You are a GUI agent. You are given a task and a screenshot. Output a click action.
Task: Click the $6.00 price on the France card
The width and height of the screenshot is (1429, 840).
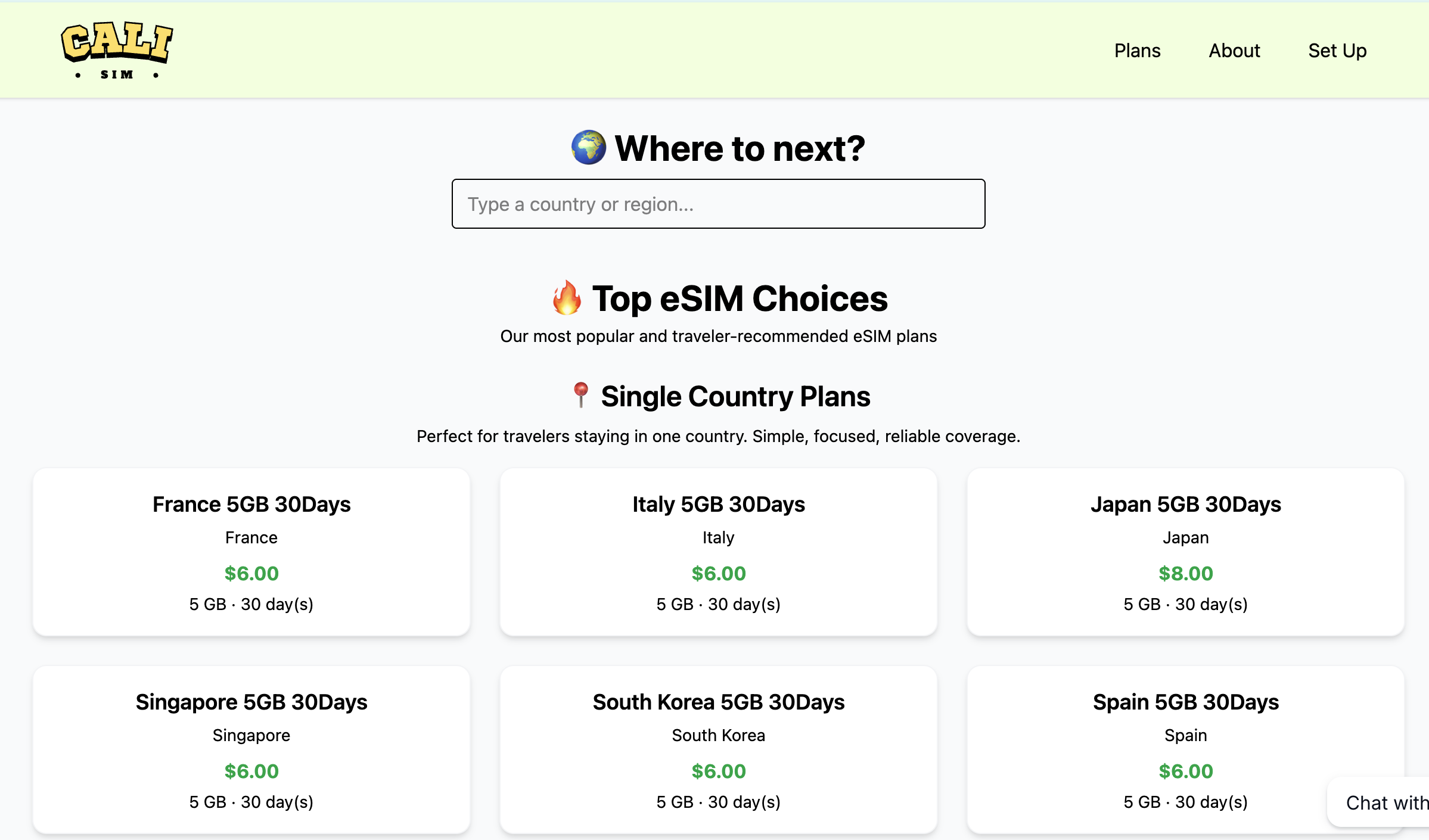pyautogui.click(x=251, y=573)
